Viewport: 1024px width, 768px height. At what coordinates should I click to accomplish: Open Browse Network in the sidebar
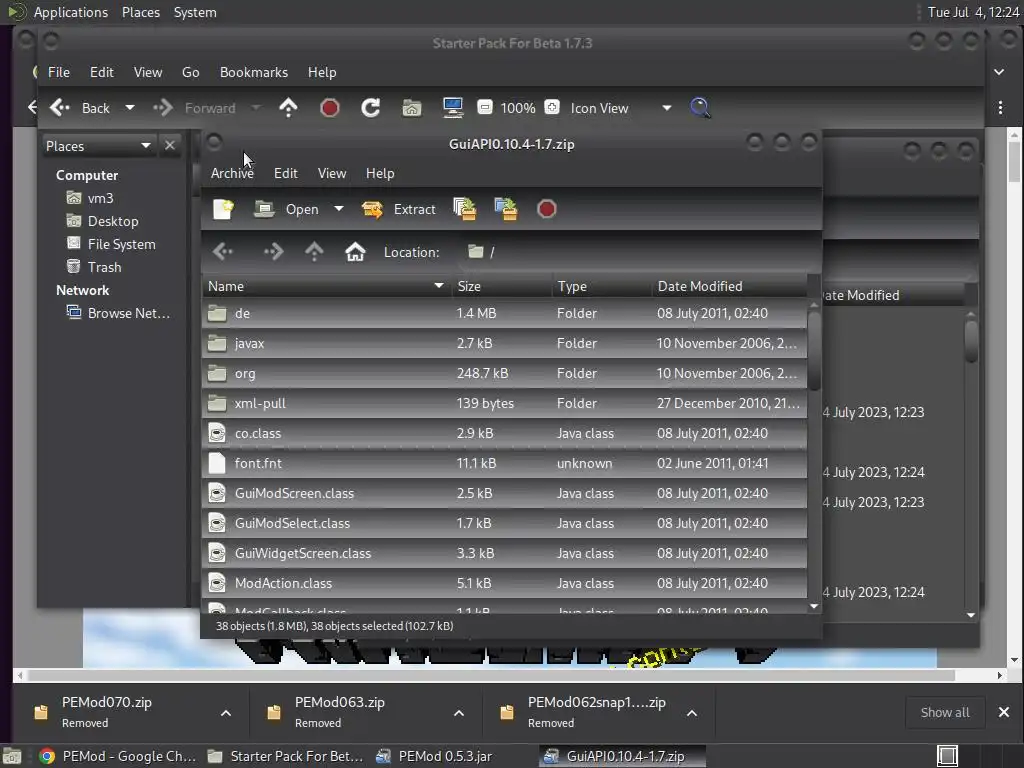118,313
